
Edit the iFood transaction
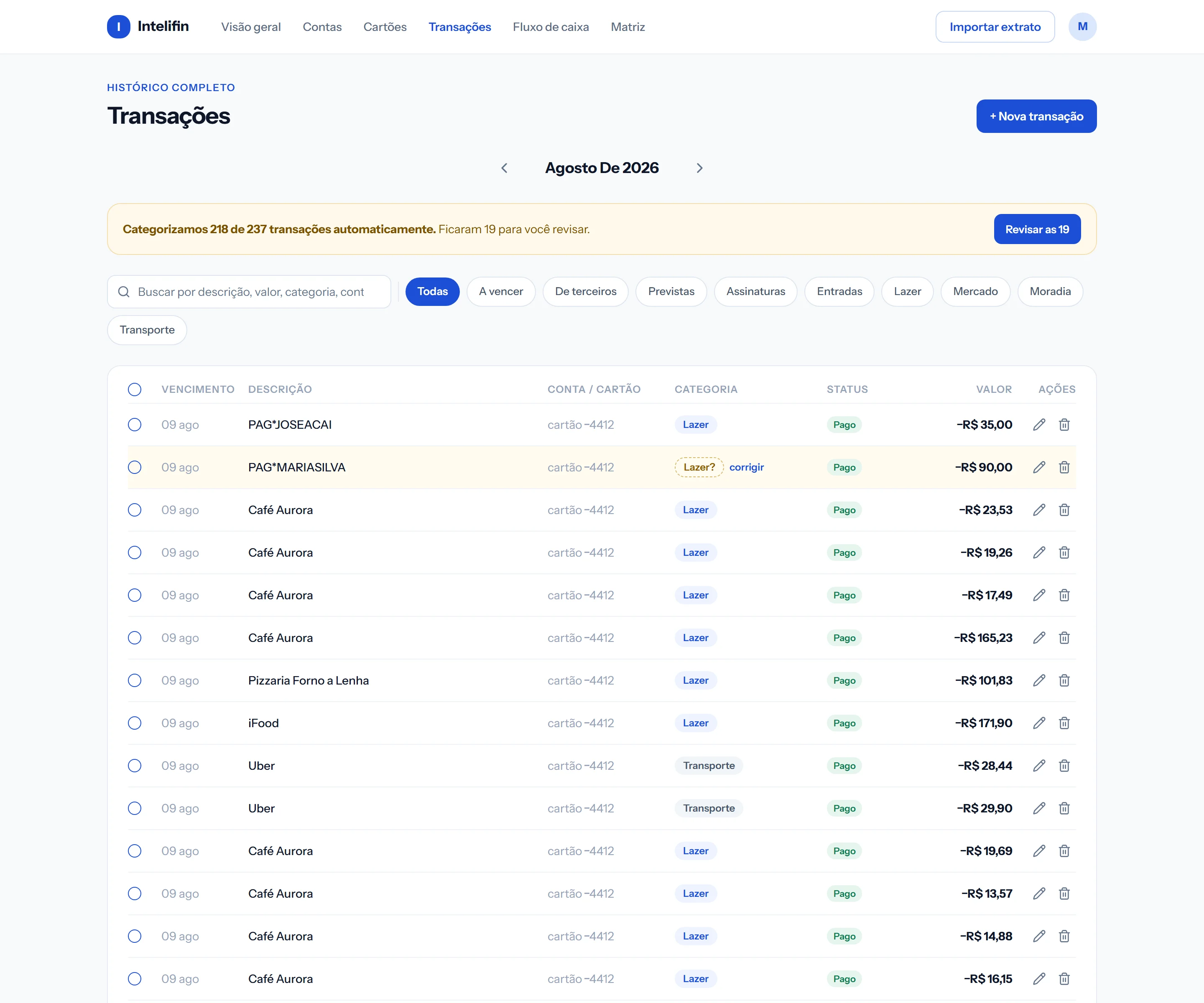click(1039, 723)
